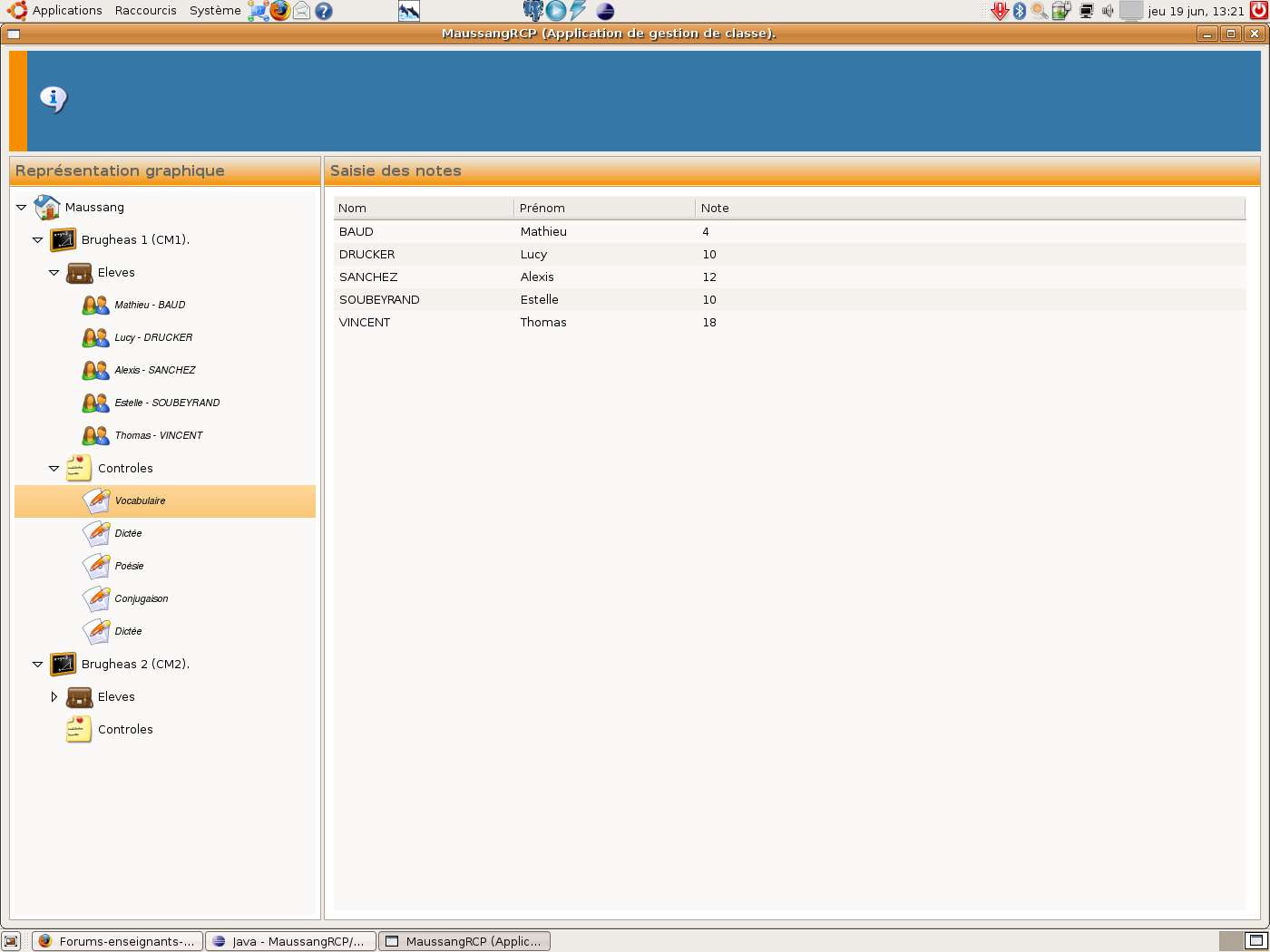Click the briefcase icon beside Eleves under CM2
The height and width of the screenshot is (952, 1270).
(x=80, y=696)
